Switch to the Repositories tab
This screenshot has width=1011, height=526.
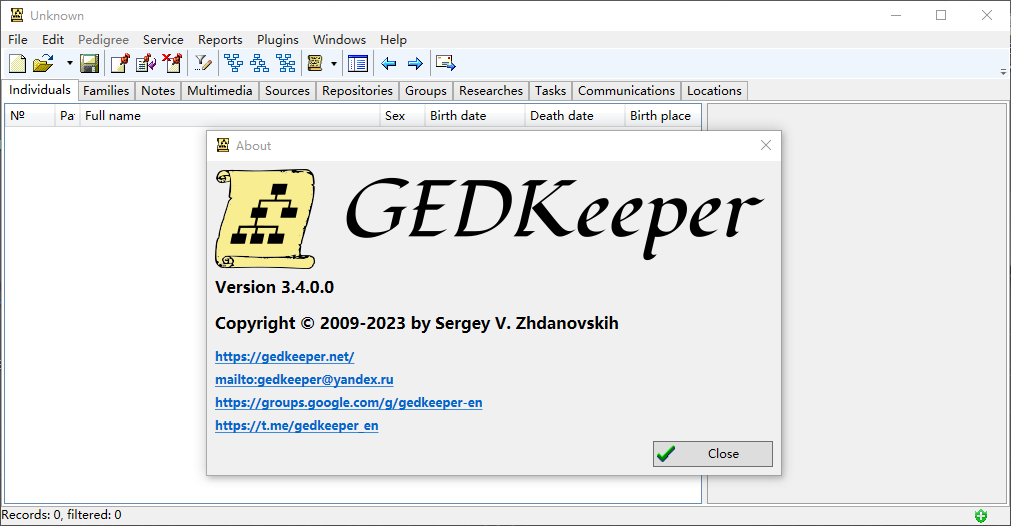point(357,91)
